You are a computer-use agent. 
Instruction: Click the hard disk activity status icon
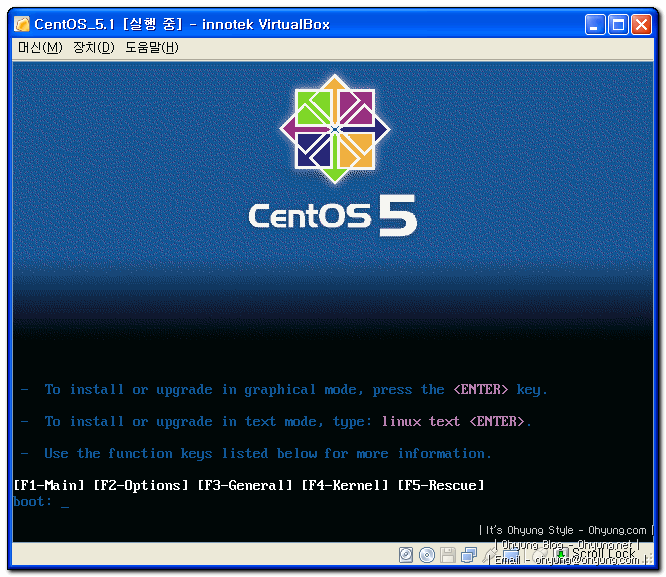(406, 555)
